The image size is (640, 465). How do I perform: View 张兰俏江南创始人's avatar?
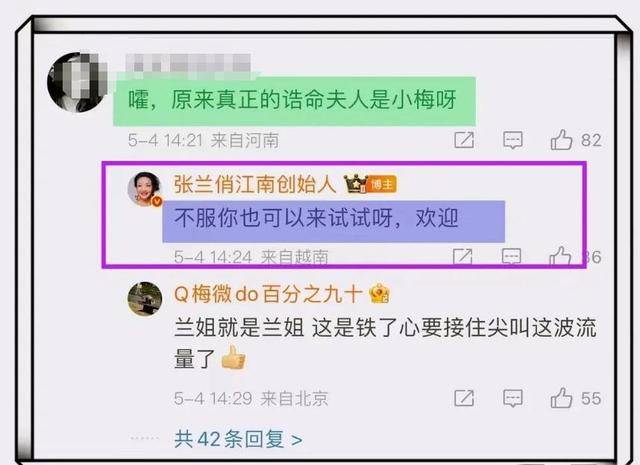[145, 189]
